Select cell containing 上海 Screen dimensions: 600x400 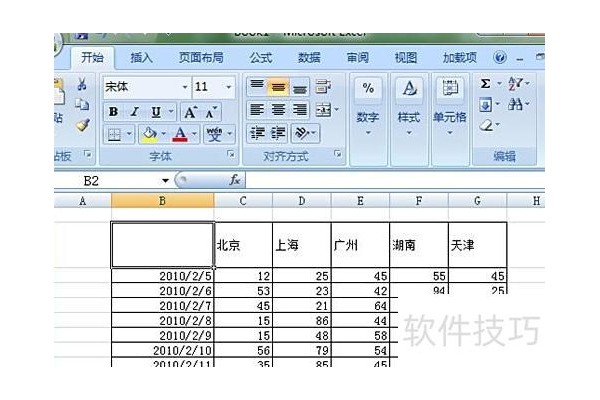click(x=302, y=245)
